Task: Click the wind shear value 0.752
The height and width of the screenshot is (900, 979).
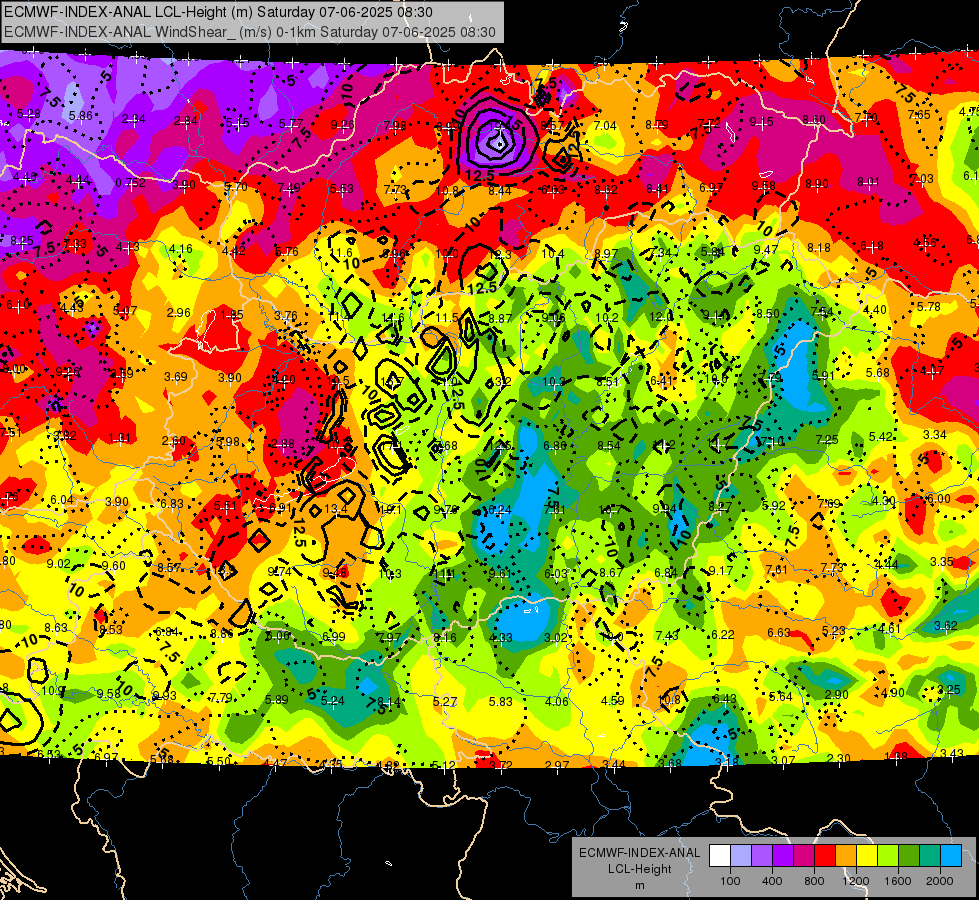Action: pos(130,183)
